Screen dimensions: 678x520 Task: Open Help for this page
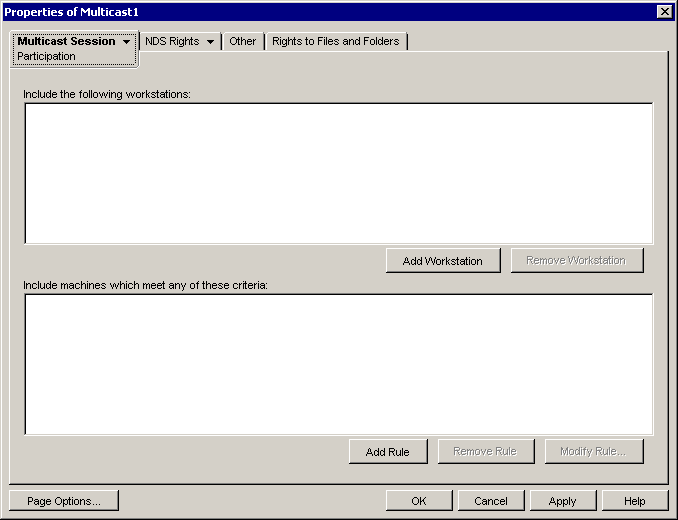(635, 501)
